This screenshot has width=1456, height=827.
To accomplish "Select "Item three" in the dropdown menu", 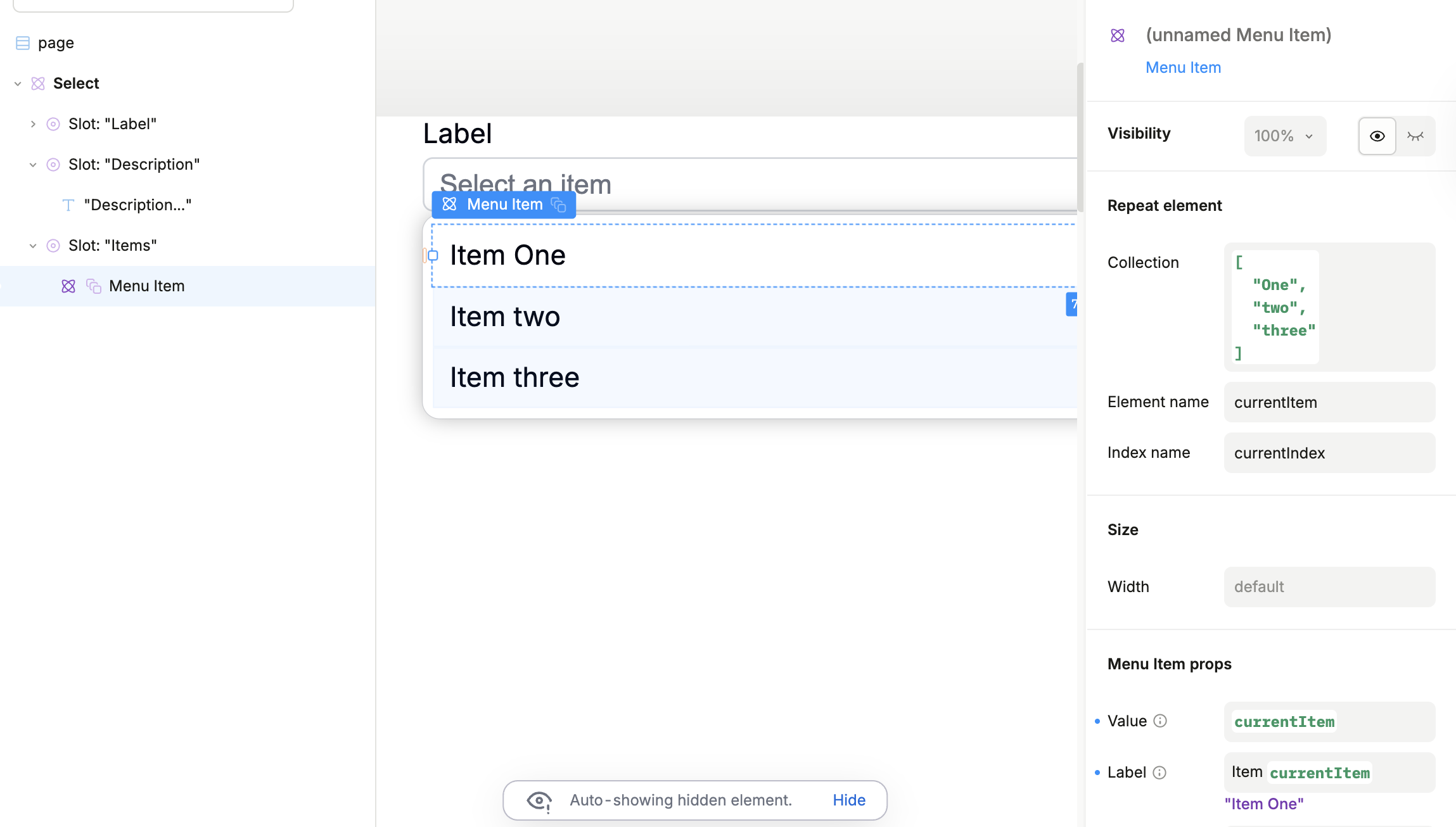I will [514, 377].
